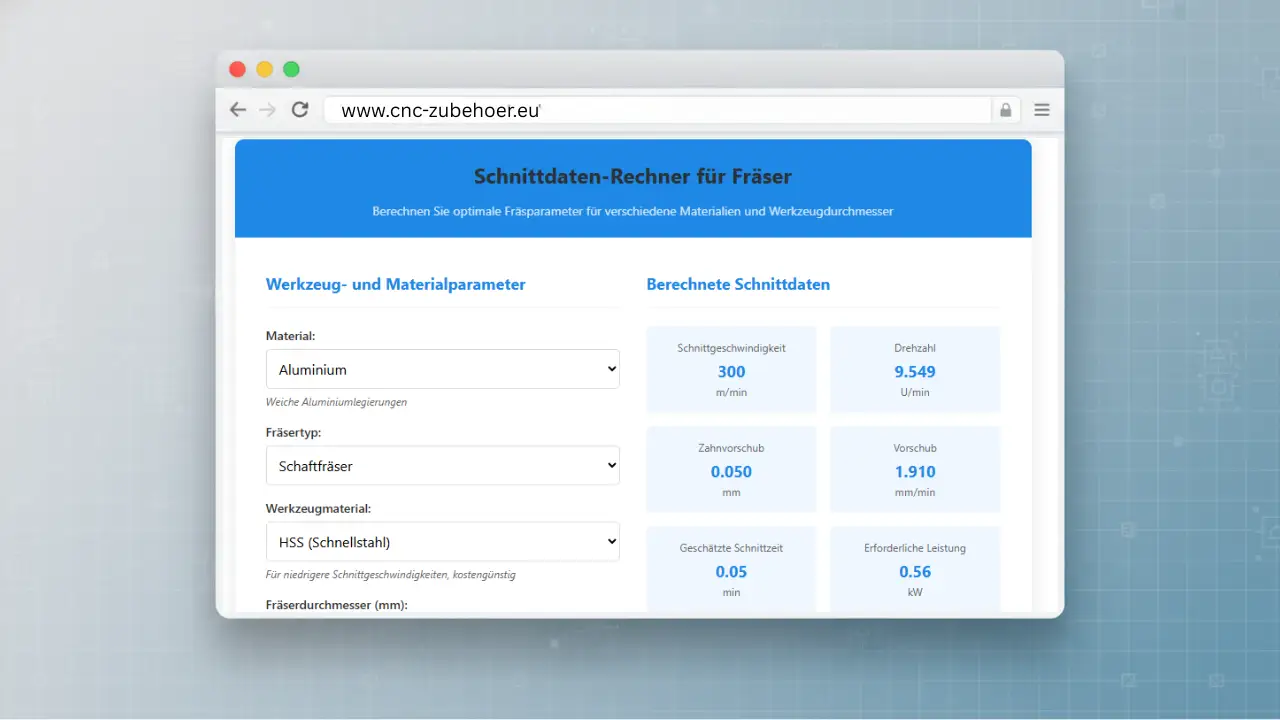Click the Vorschub value 1.910
Viewport: 1280px width, 720px height.
(915, 472)
